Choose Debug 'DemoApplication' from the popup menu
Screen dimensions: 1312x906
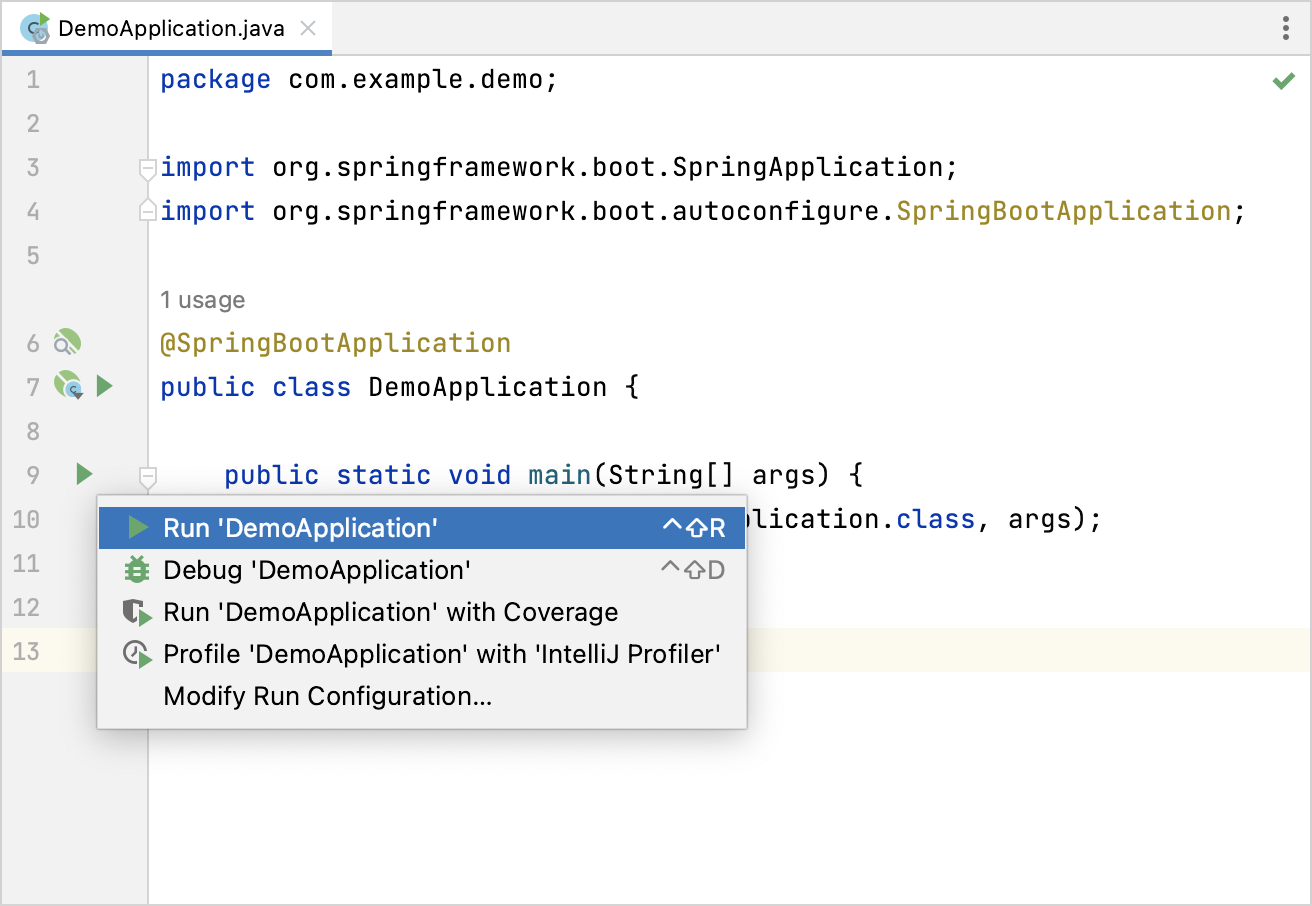422,570
